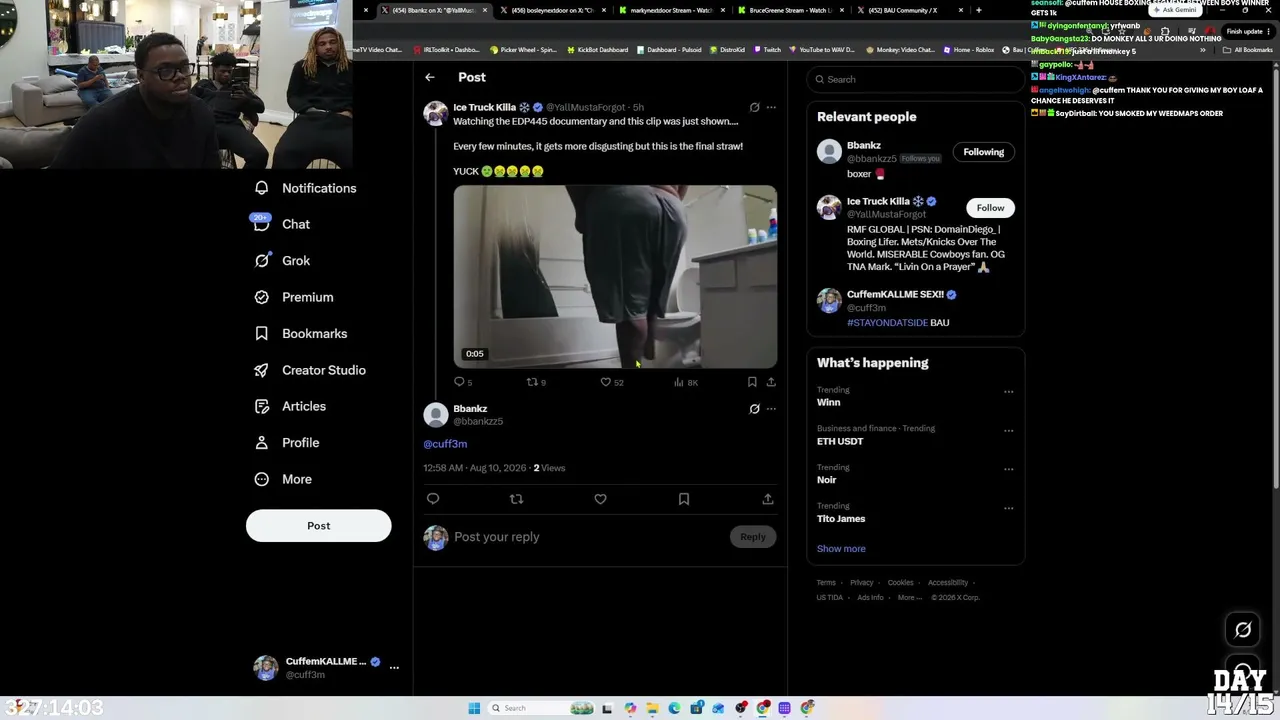Open the Accessibility footer link
The image size is (1280, 720).
tap(948, 583)
